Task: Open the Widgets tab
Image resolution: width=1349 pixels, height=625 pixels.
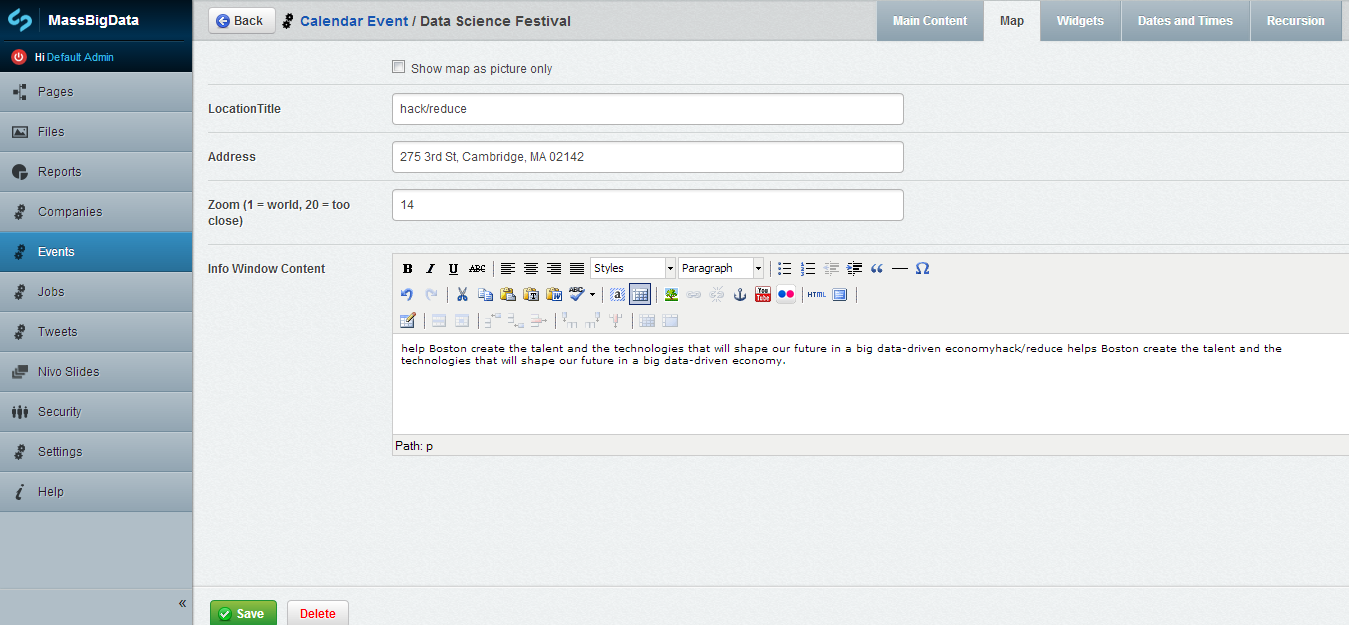Action: click(1080, 21)
